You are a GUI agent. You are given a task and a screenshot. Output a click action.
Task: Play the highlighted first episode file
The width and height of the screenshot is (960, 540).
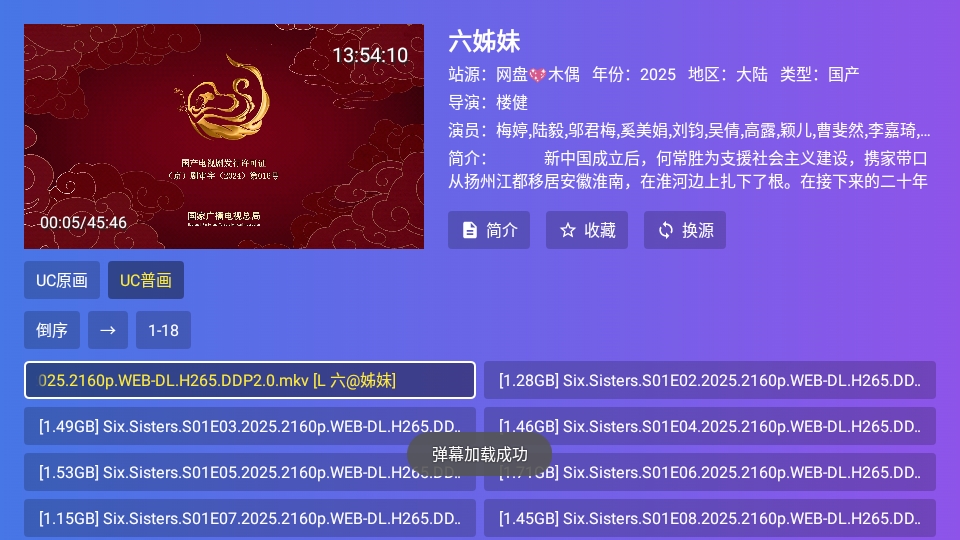(250, 380)
